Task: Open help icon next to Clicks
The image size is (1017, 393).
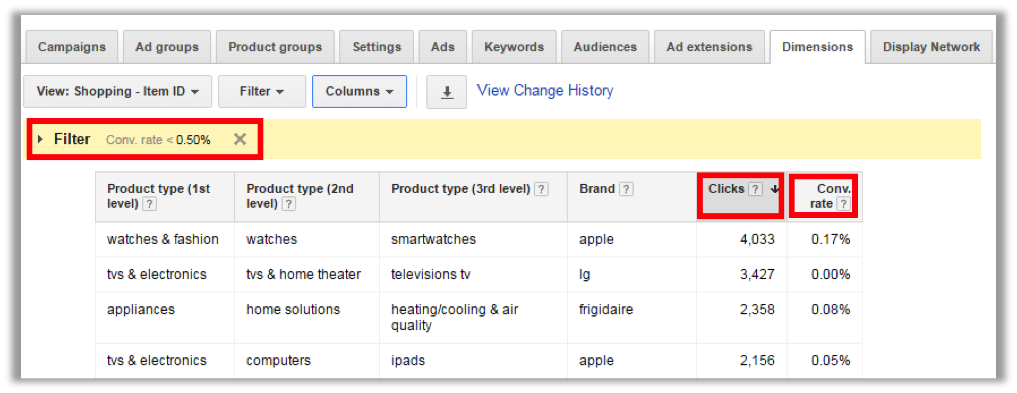Action: [755, 189]
